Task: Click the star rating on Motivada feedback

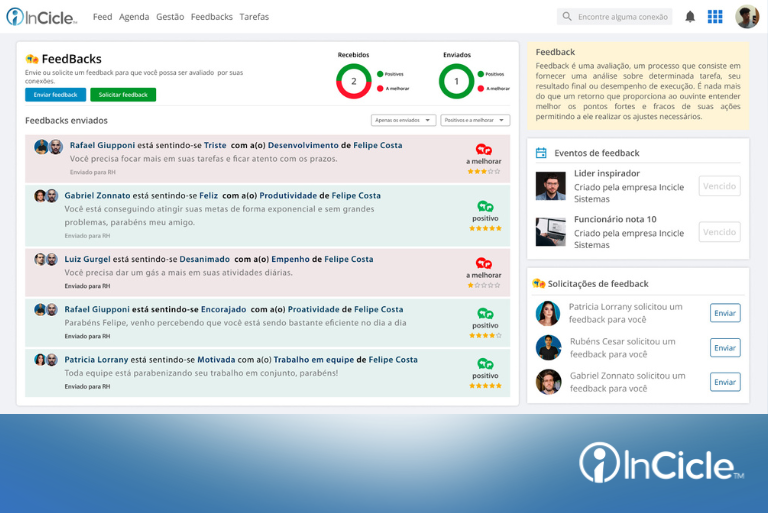Action: [485, 386]
